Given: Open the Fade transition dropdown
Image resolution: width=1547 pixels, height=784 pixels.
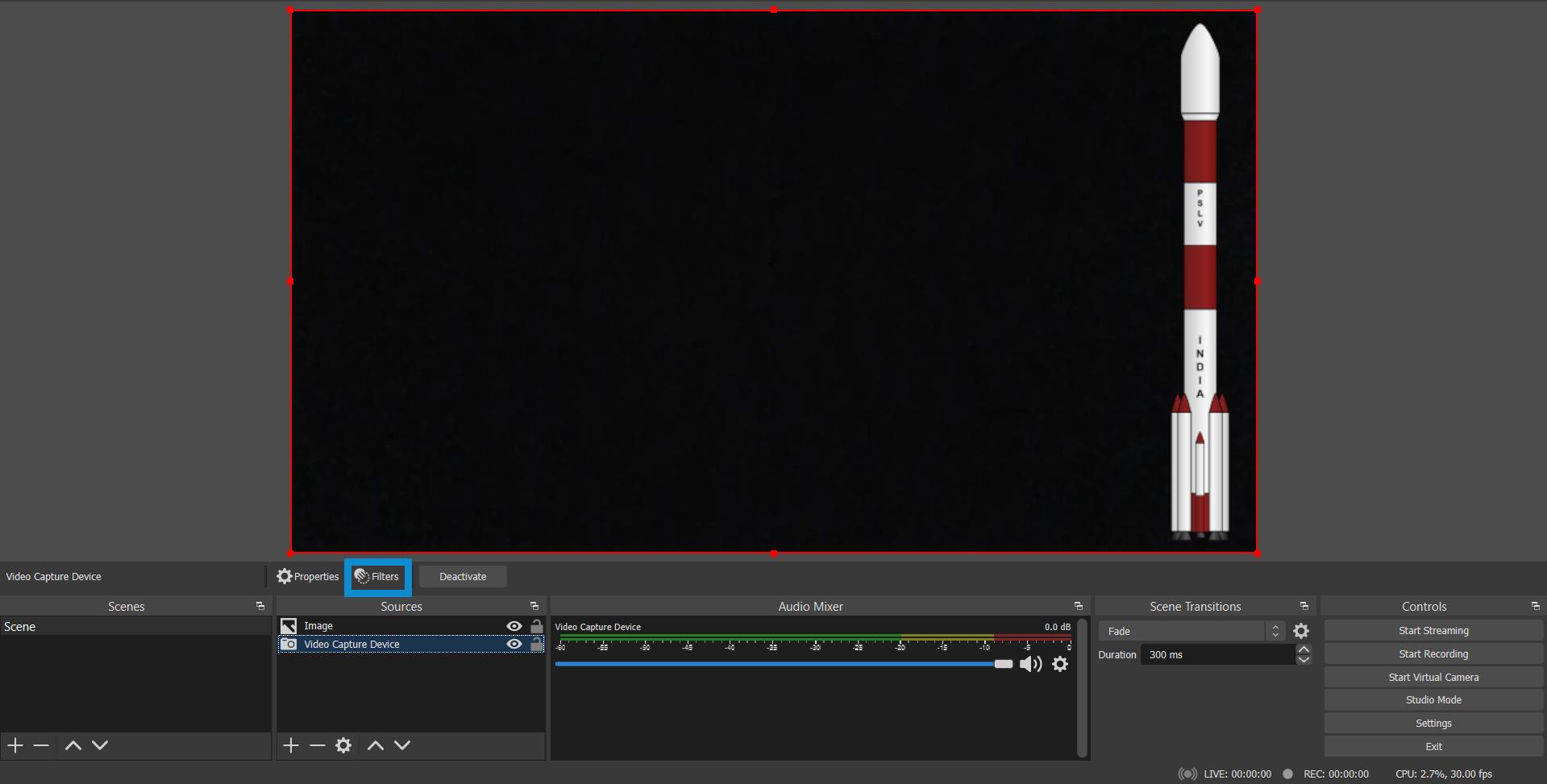Looking at the screenshot, I should 1185,631.
